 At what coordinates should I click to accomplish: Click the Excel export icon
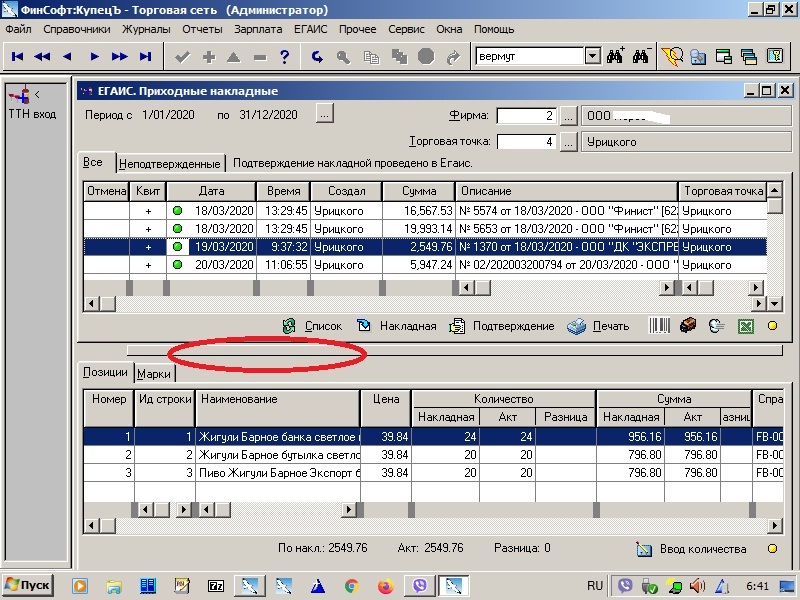point(744,326)
